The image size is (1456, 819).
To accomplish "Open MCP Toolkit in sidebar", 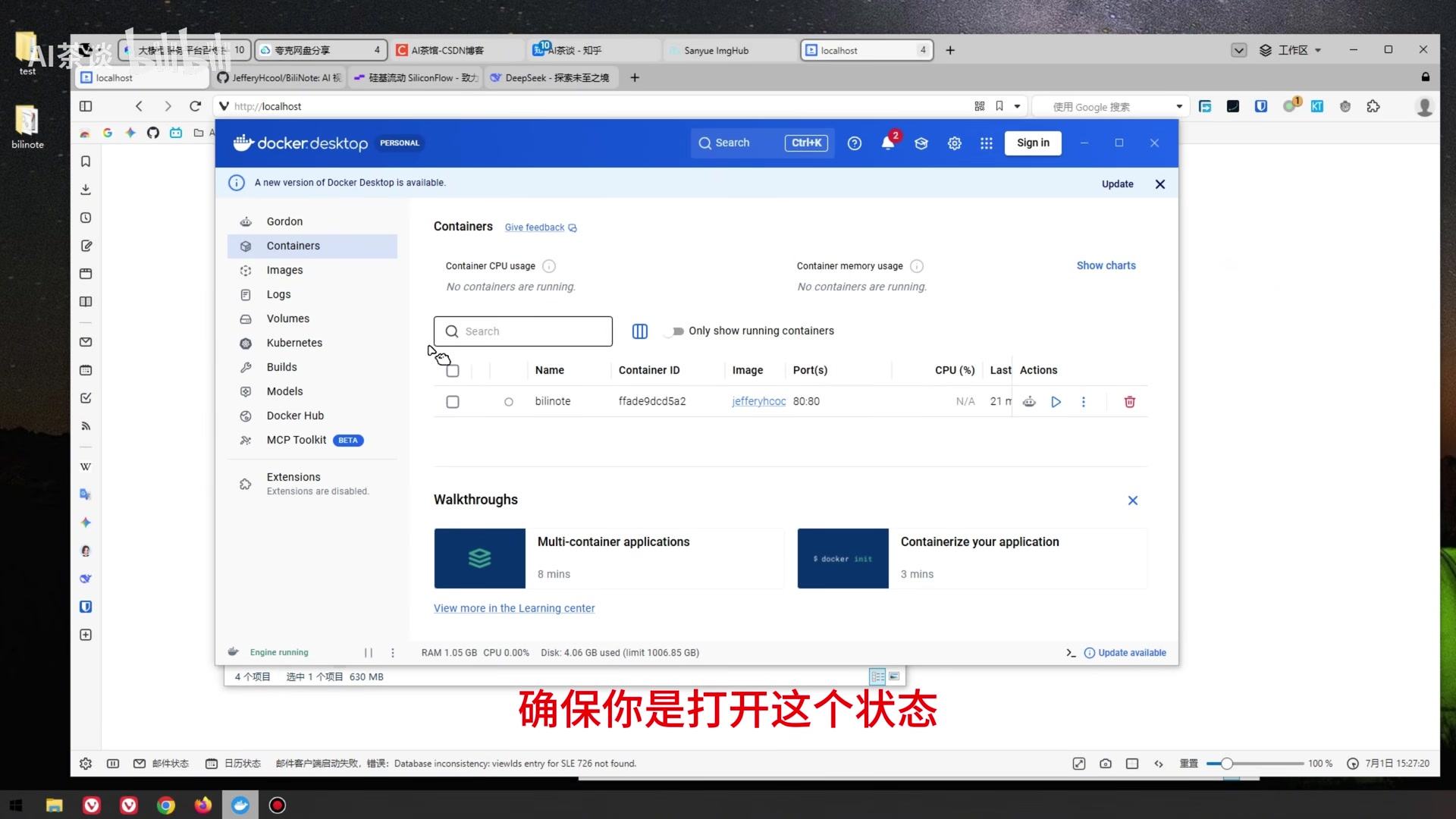I will (x=312, y=440).
